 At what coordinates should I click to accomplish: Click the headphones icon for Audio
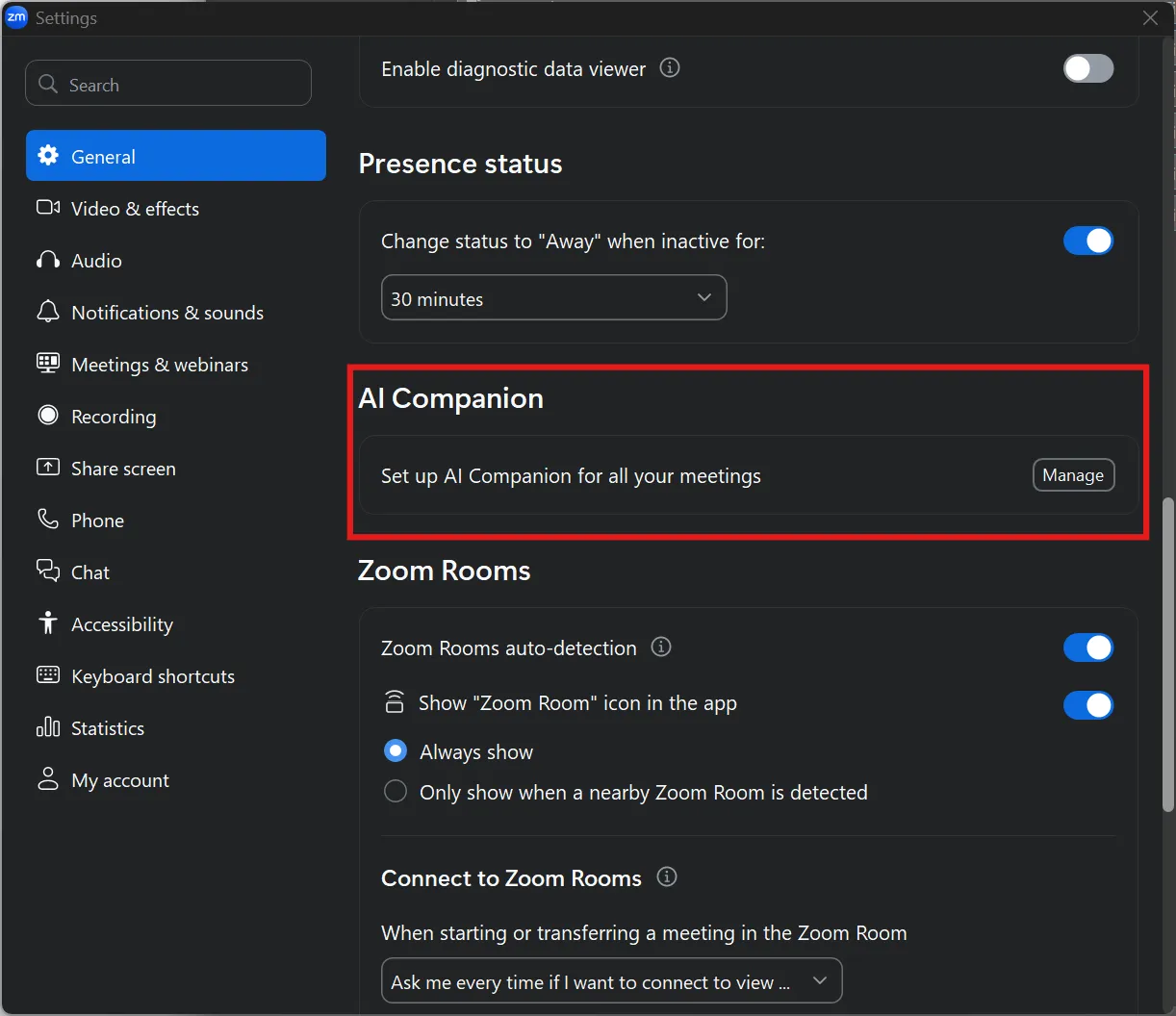(x=48, y=260)
